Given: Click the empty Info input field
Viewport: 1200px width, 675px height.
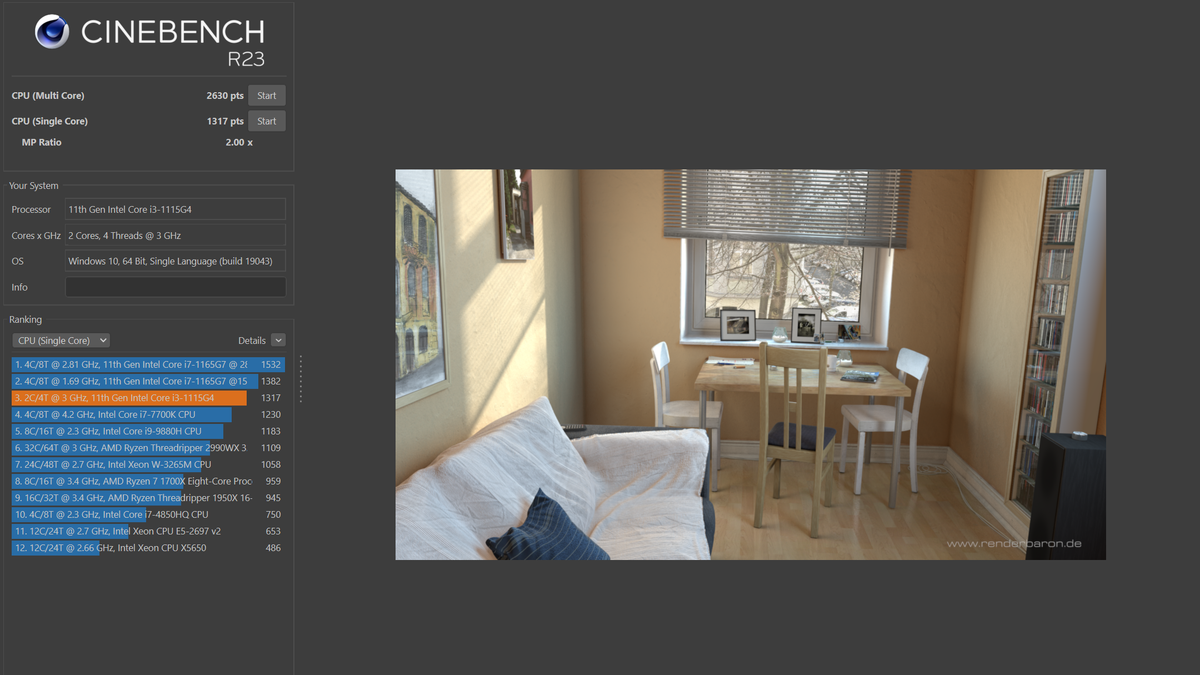Looking at the screenshot, I should click(x=175, y=287).
